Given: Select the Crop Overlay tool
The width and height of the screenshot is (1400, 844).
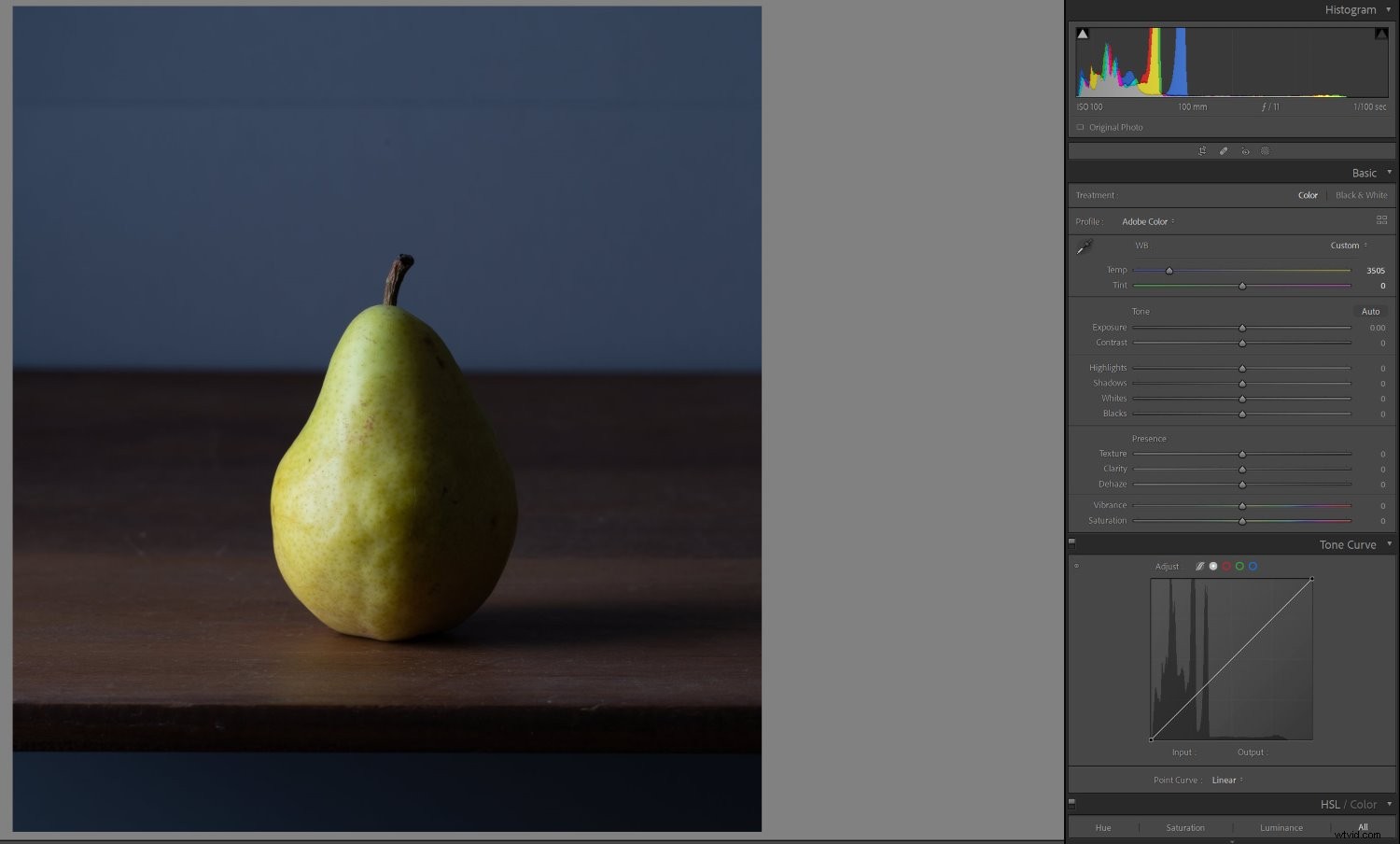Looking at the screenshot, I should pos(1202,150).
